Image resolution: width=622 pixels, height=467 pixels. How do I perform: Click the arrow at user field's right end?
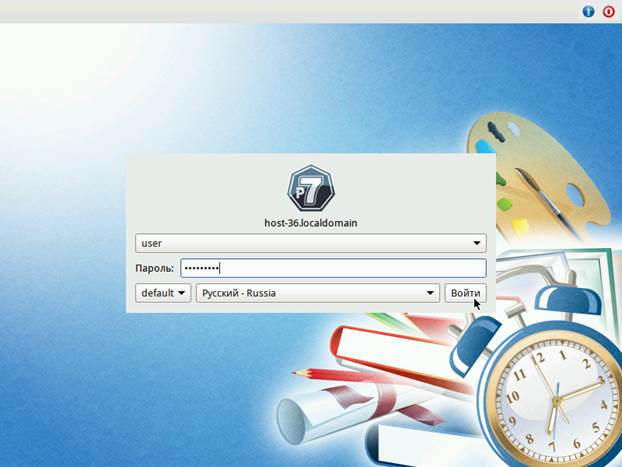pyautogui.click(x=477, y=243)
